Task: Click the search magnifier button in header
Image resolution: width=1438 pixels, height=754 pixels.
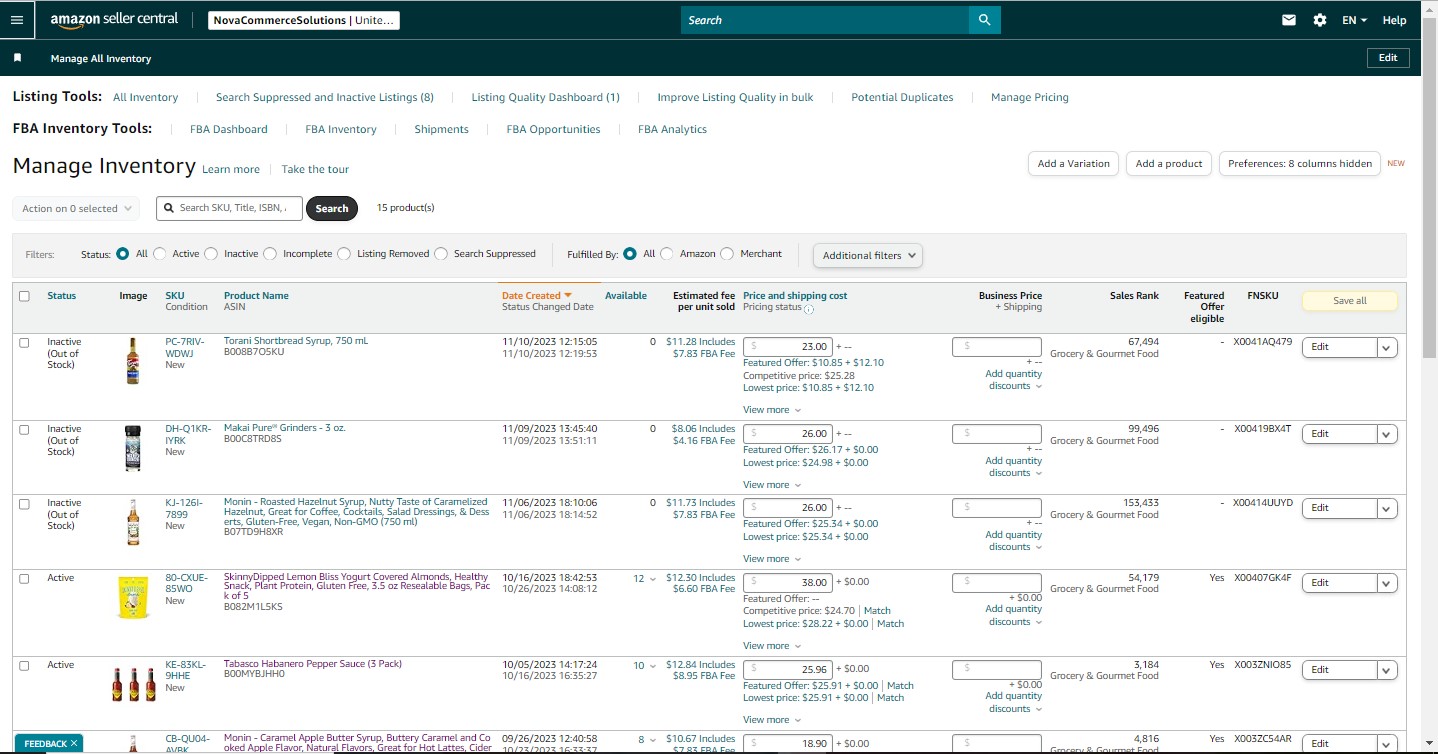Action: (x=985, y=20)
